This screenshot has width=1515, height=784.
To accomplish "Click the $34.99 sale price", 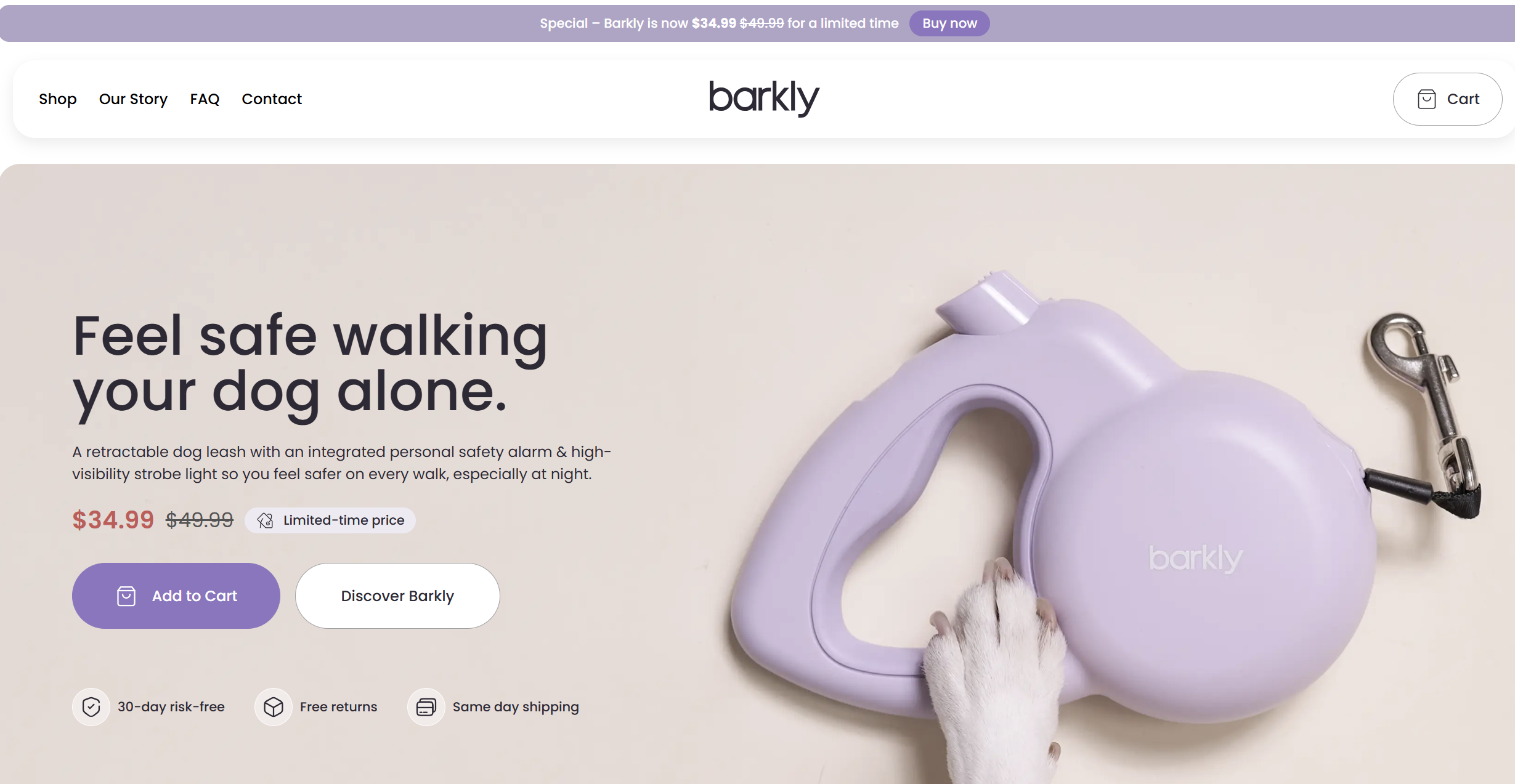I will click(113, 520).
